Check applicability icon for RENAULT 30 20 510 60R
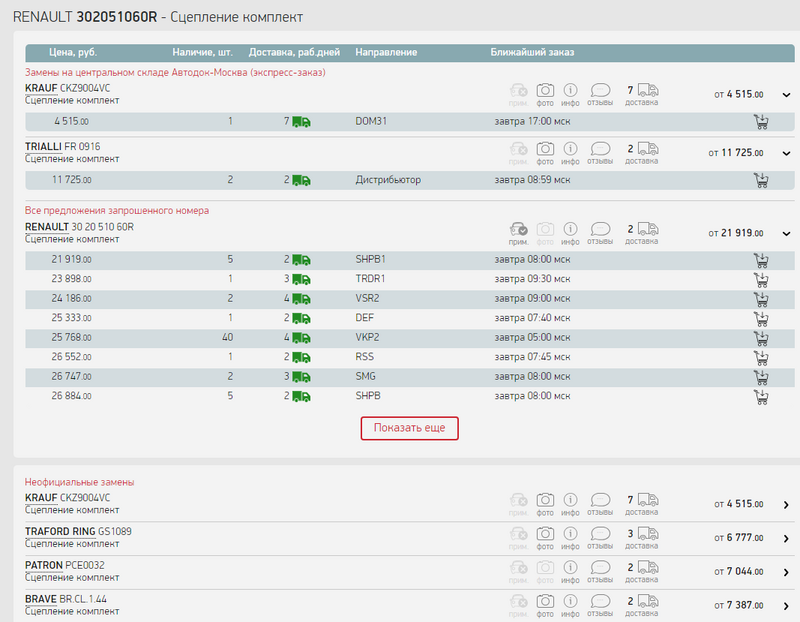 click(x=518, y=233)
